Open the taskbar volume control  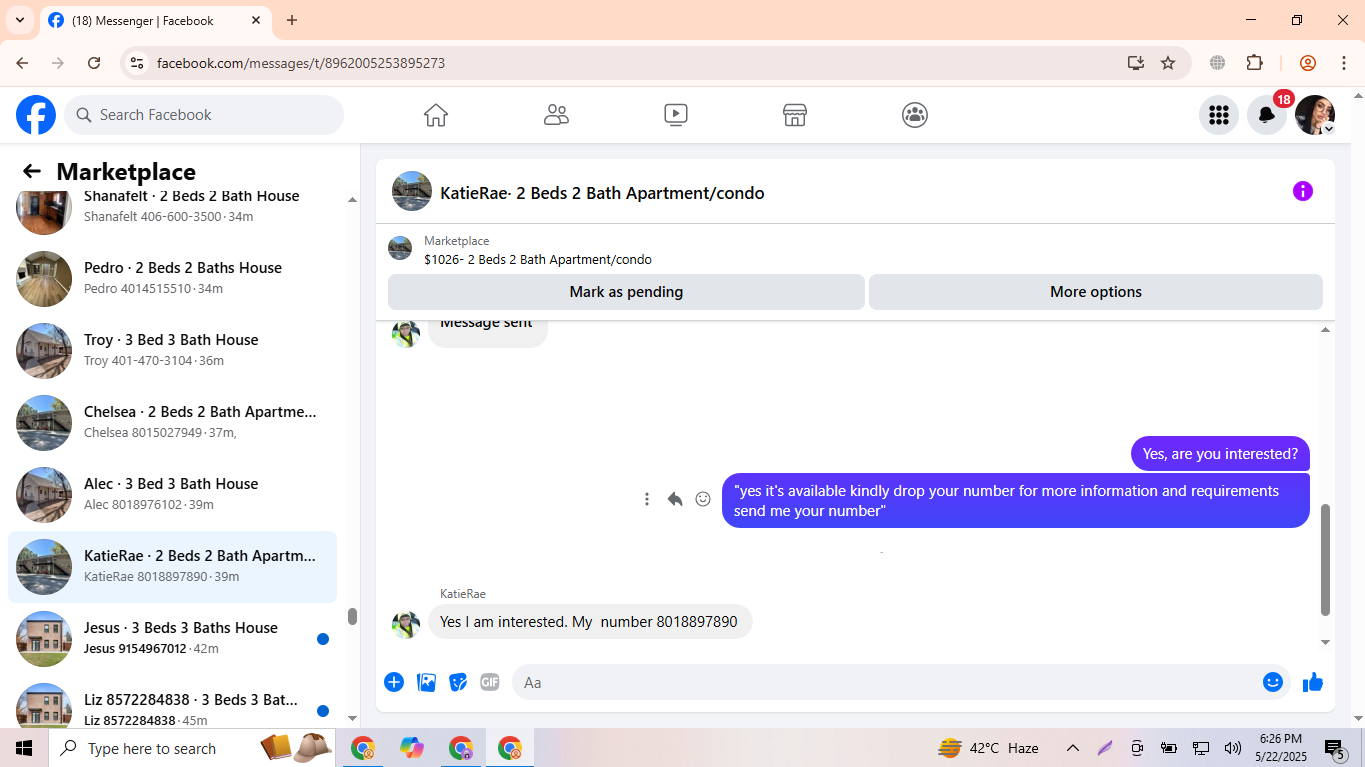[x=1233, y=748]
